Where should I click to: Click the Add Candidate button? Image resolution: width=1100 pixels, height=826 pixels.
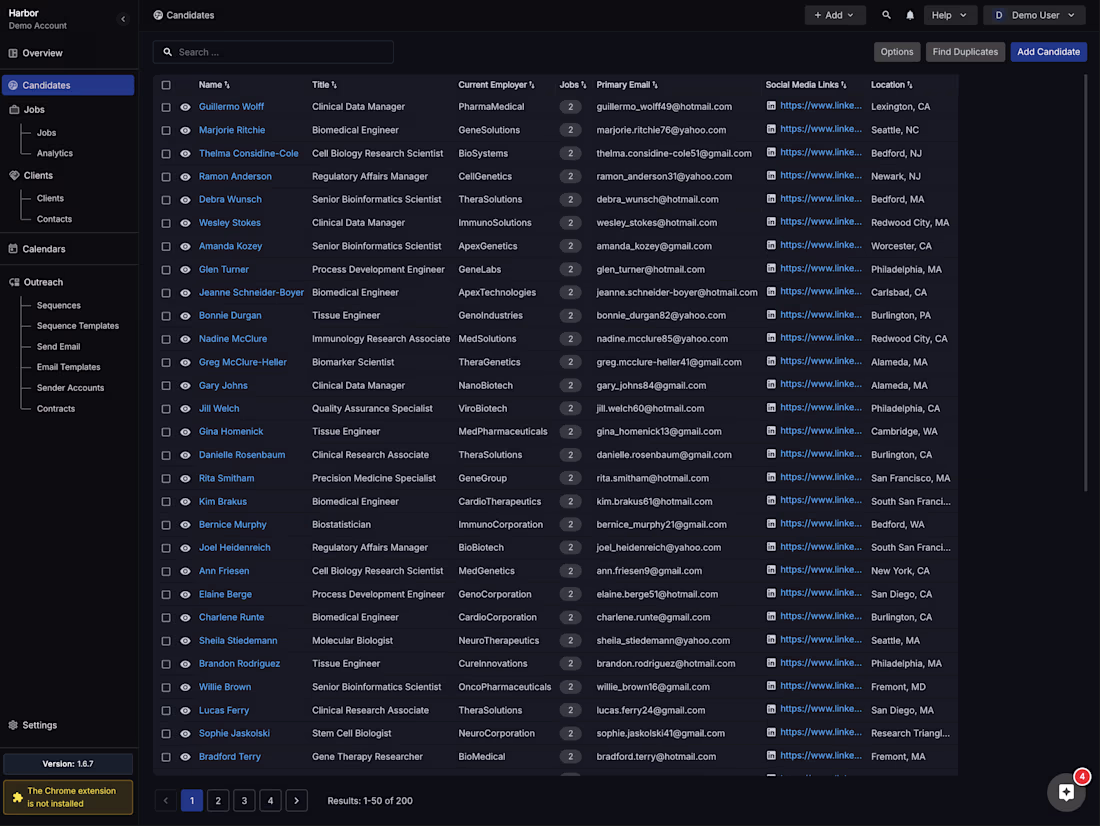click(x=1048, y=51)
